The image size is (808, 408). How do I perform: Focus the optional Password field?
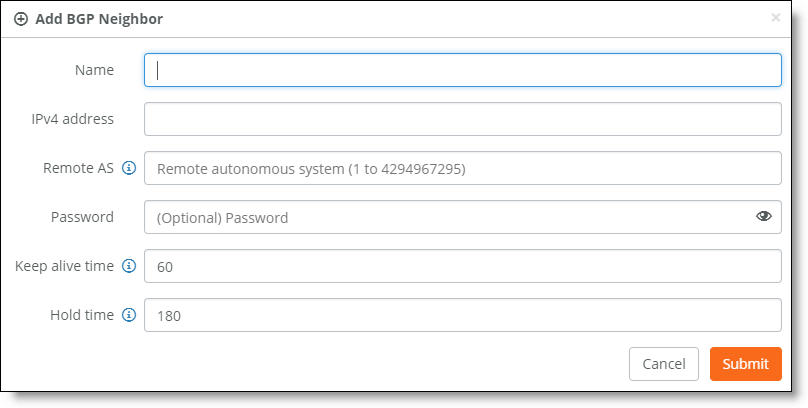pyautogui.click(x=463, y=217)
